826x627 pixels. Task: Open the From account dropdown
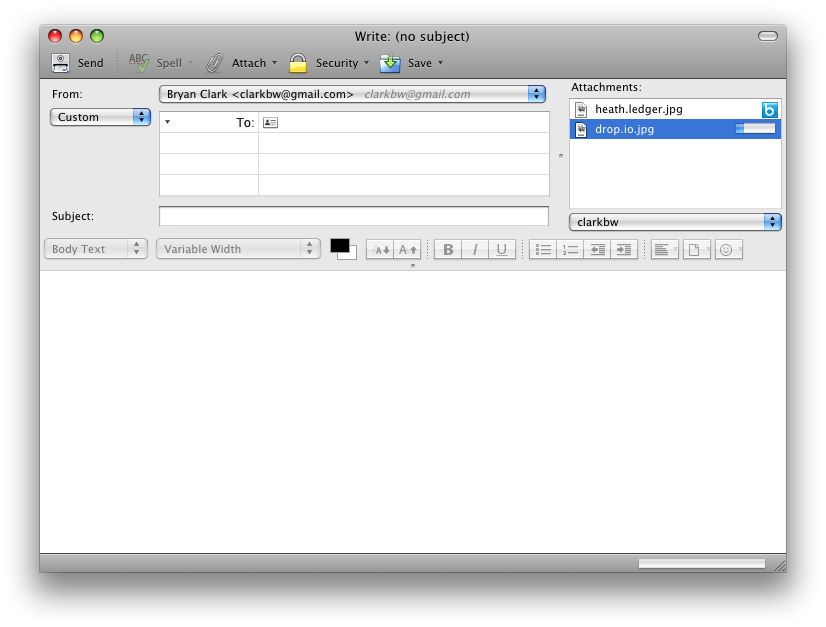352,94
